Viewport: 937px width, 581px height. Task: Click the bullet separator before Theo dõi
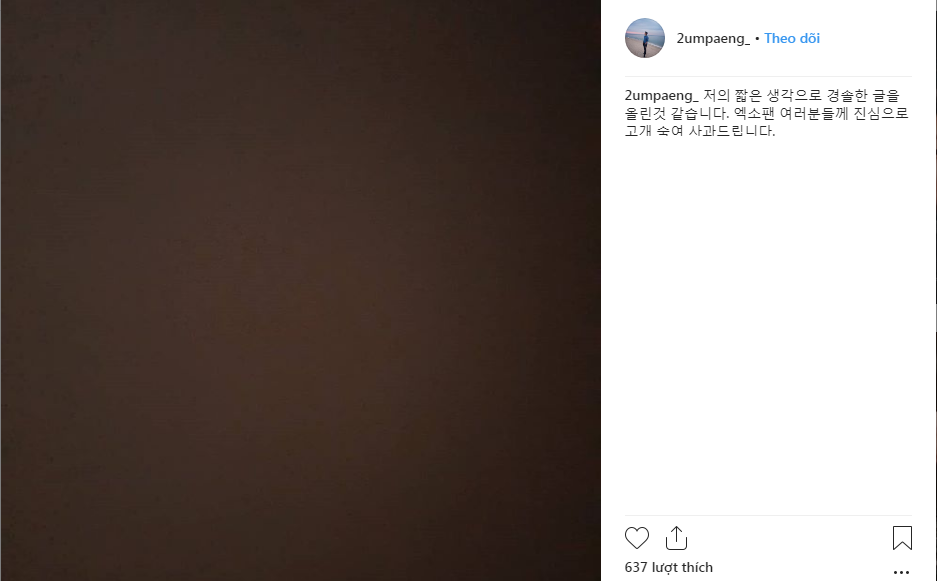coord(757,39)
